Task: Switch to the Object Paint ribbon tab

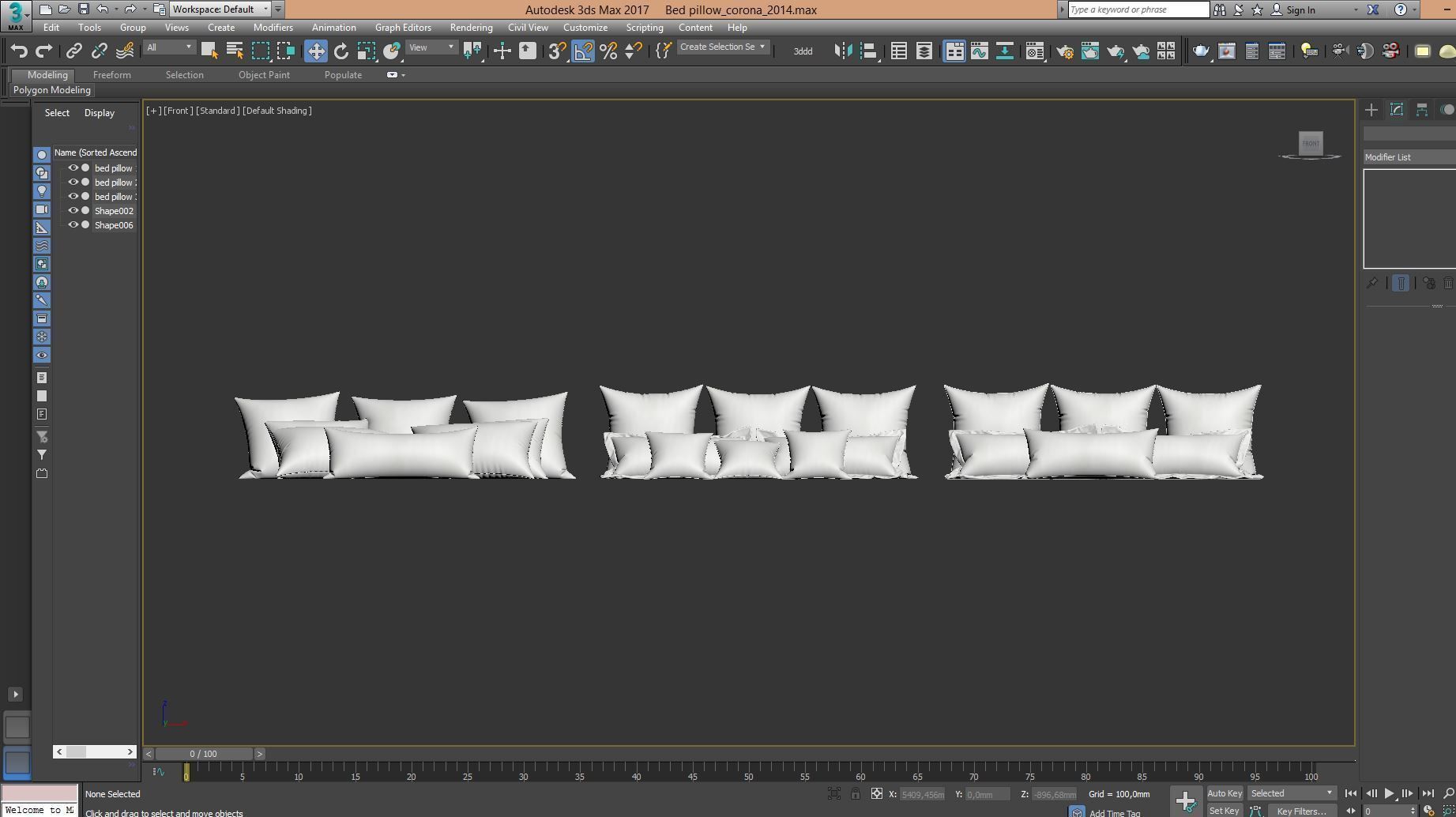Action: [264, 75]
